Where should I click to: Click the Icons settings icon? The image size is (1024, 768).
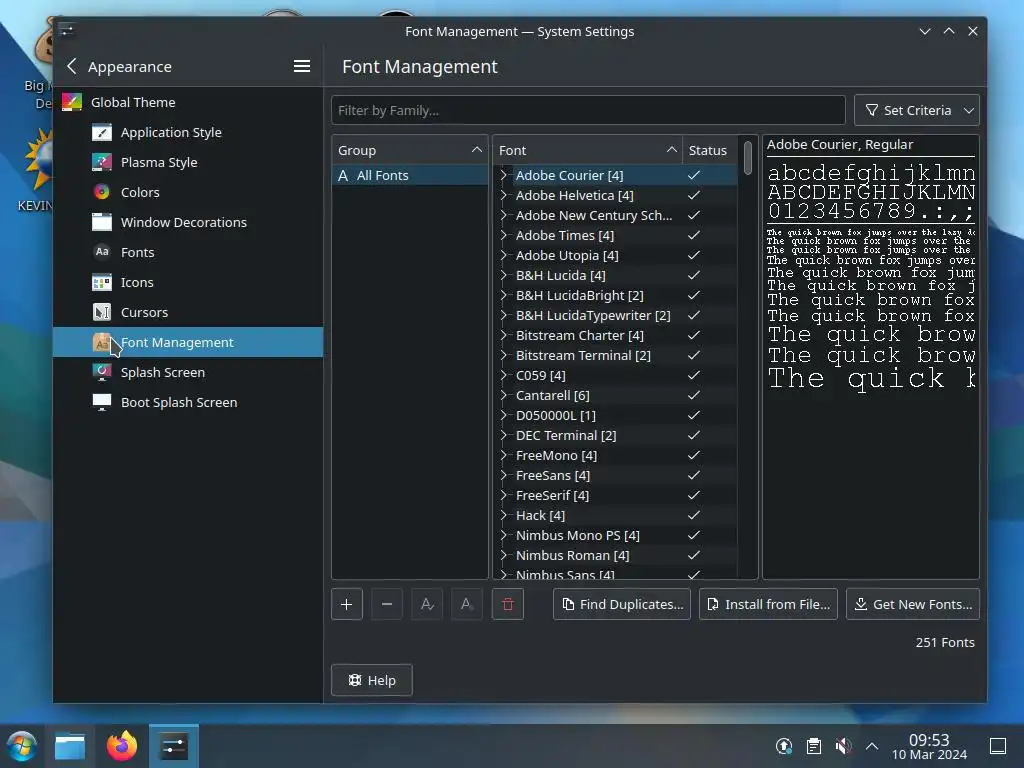pyautogui.click(x=102, y=282)
